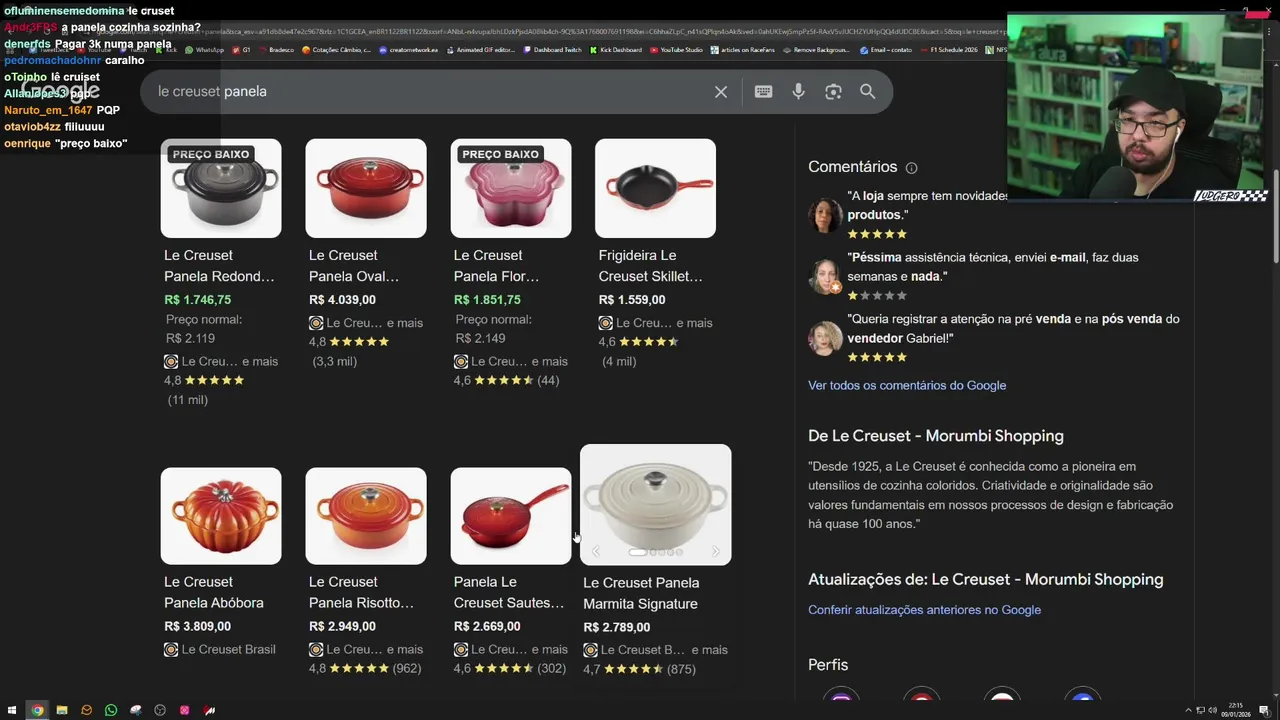Go to previous image of Marmita Signature

pyautogui.click(x=596, y=551)
